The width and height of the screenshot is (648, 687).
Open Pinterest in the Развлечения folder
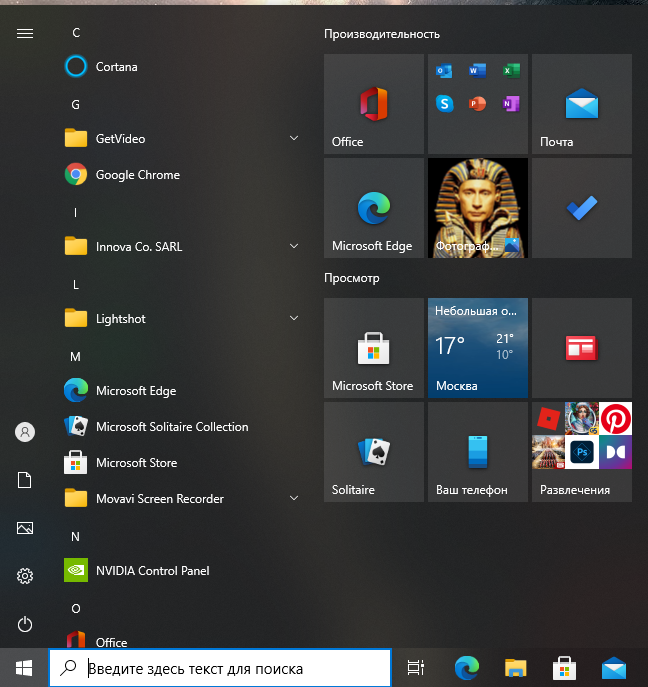[616, 418]
